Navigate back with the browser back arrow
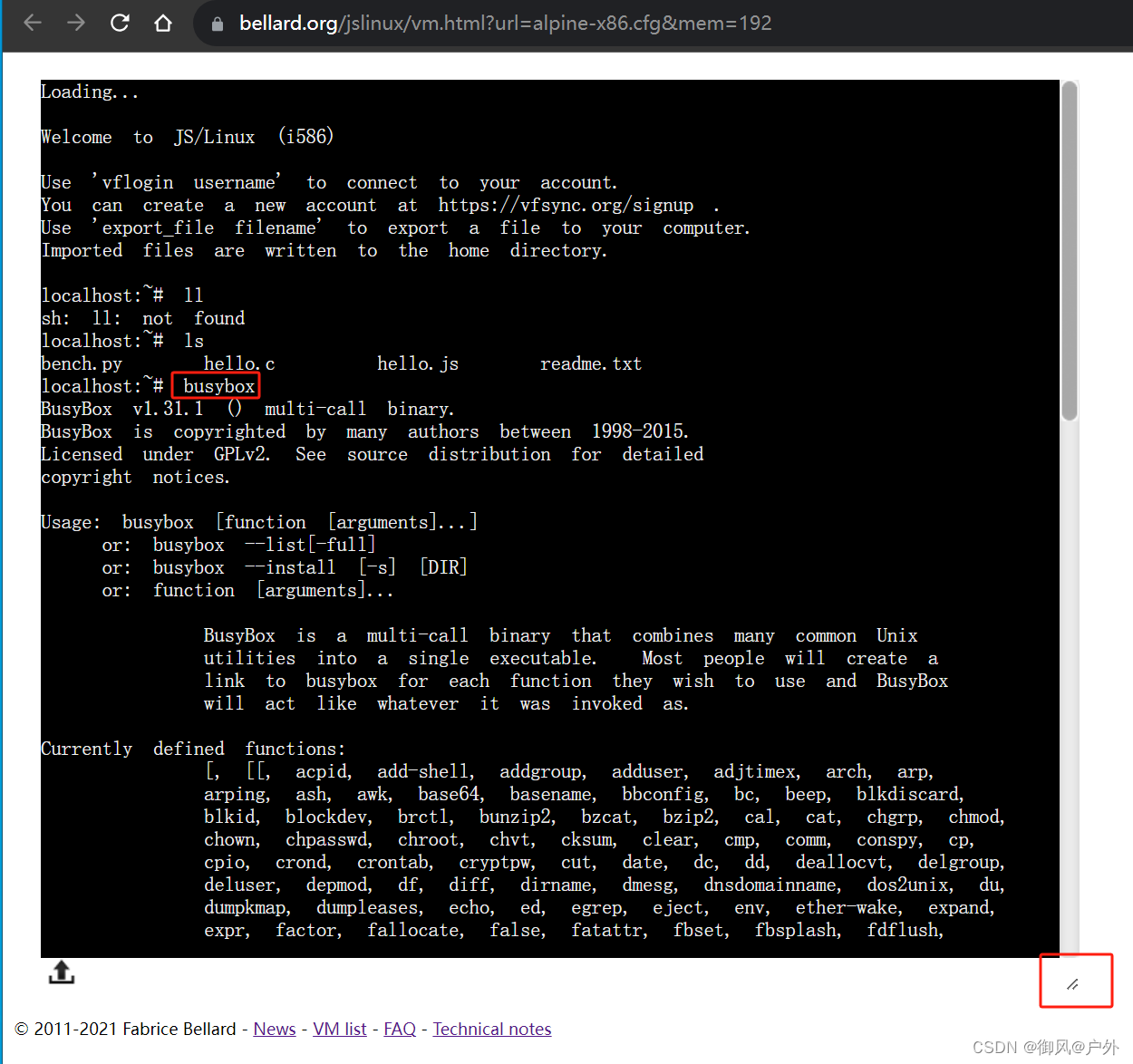The width and height of the screenshot is (1133, 1064). (x=32, y=22)
